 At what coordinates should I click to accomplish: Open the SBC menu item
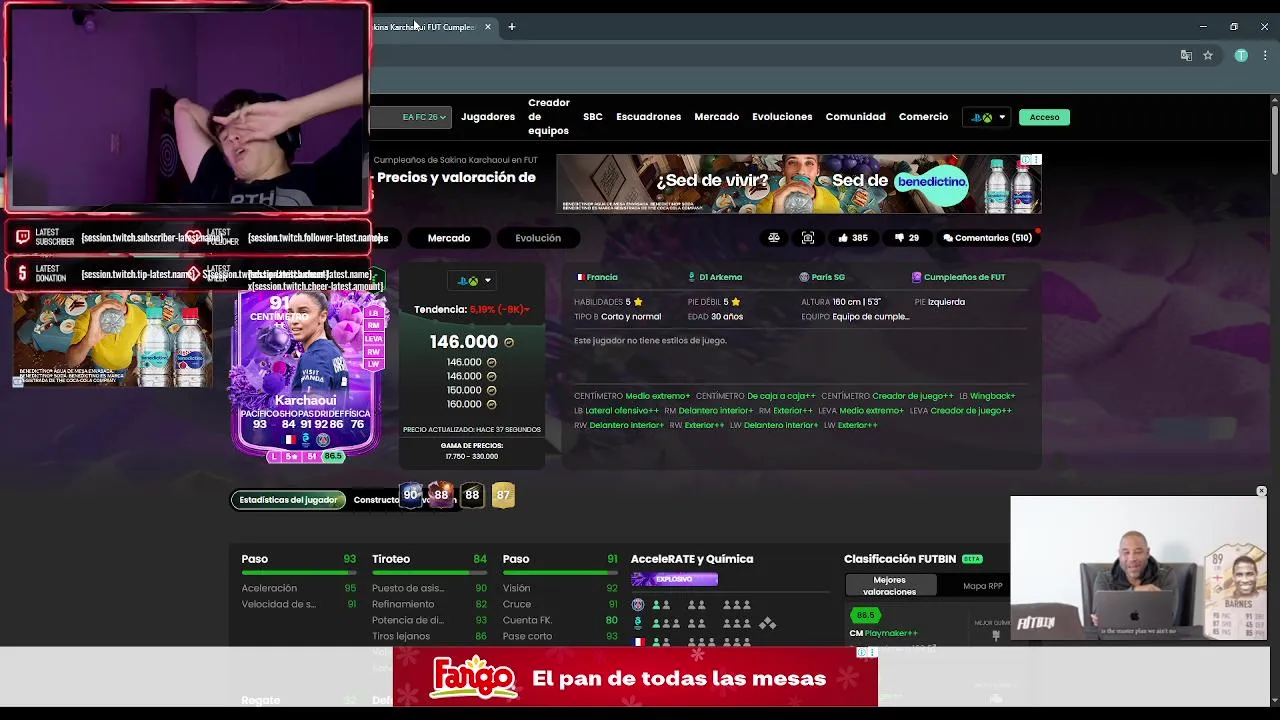point(593,117)
